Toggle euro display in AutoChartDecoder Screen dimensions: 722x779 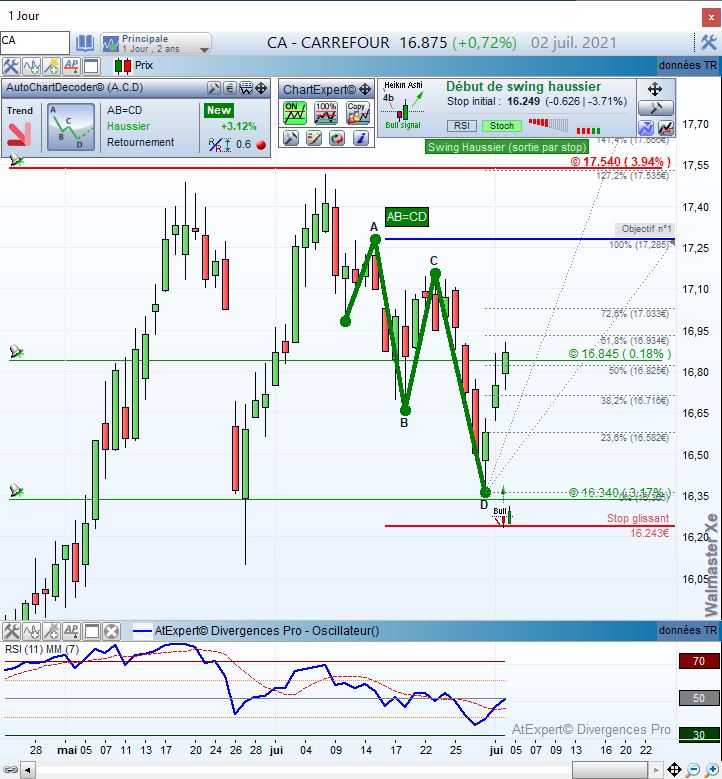pos(230,88)
